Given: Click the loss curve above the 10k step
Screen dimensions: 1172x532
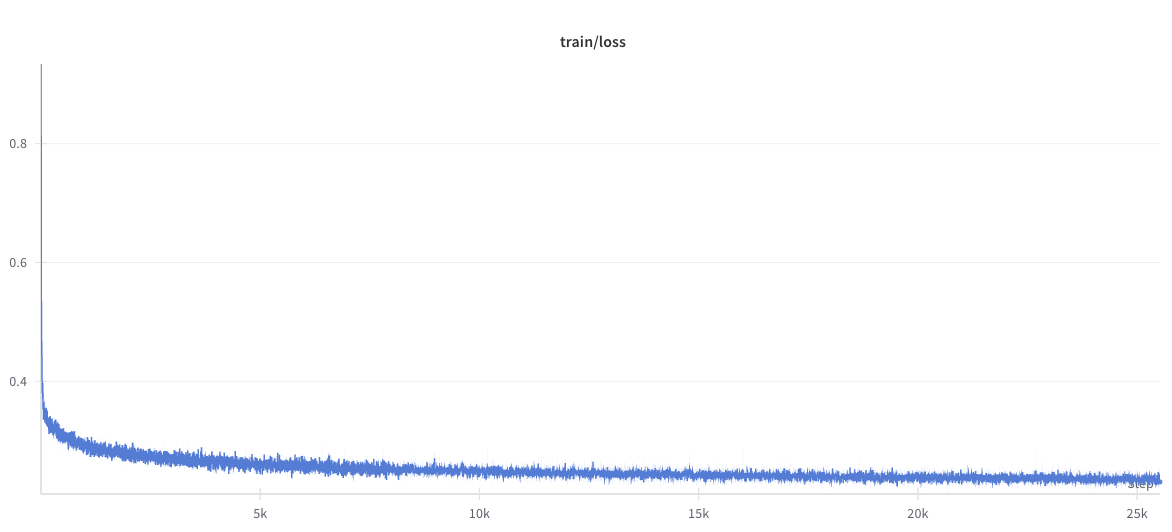Looking at the screenshot, I should click(x=479, y=470).
